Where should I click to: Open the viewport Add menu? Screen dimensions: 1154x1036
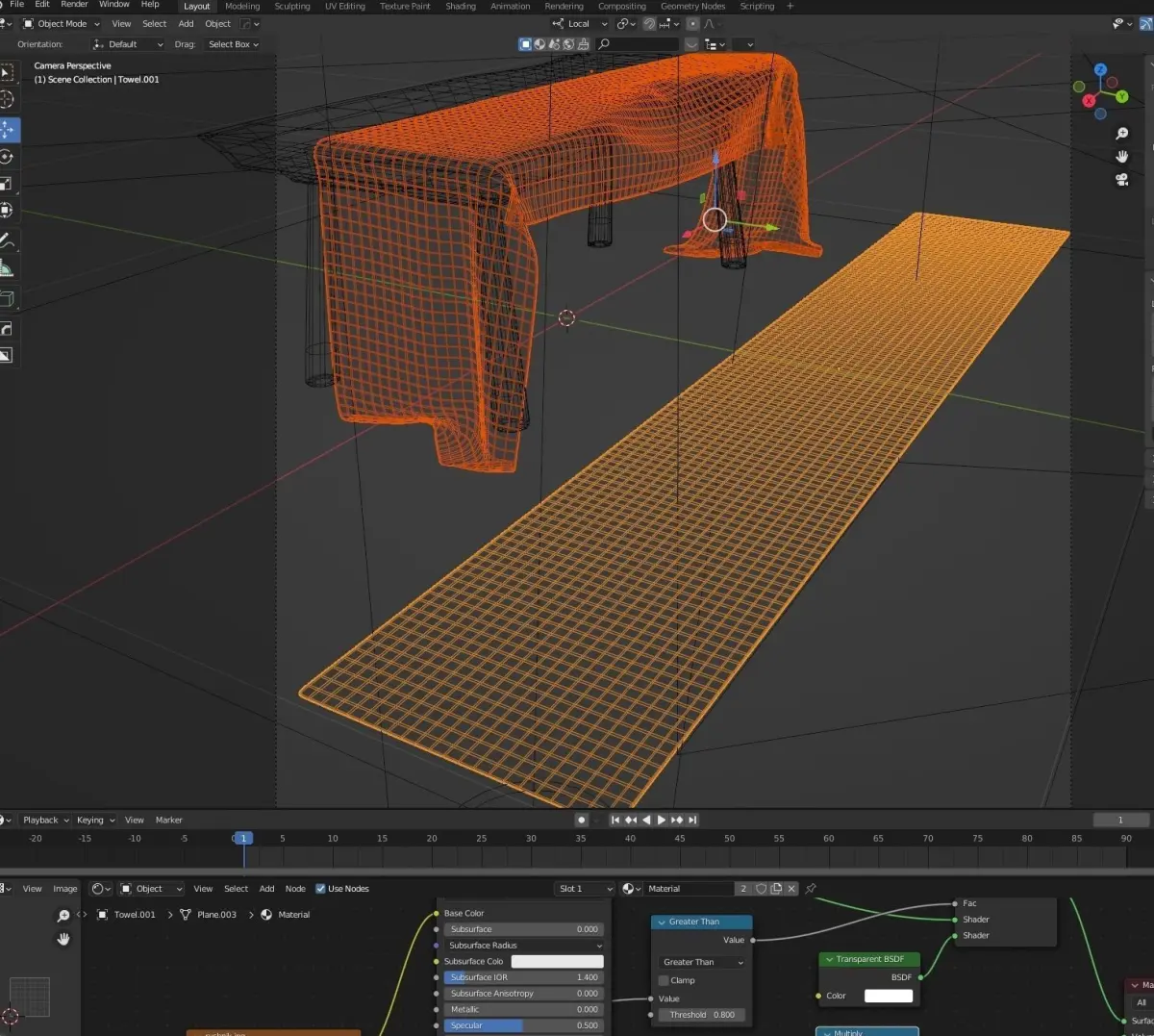[186, 24]
